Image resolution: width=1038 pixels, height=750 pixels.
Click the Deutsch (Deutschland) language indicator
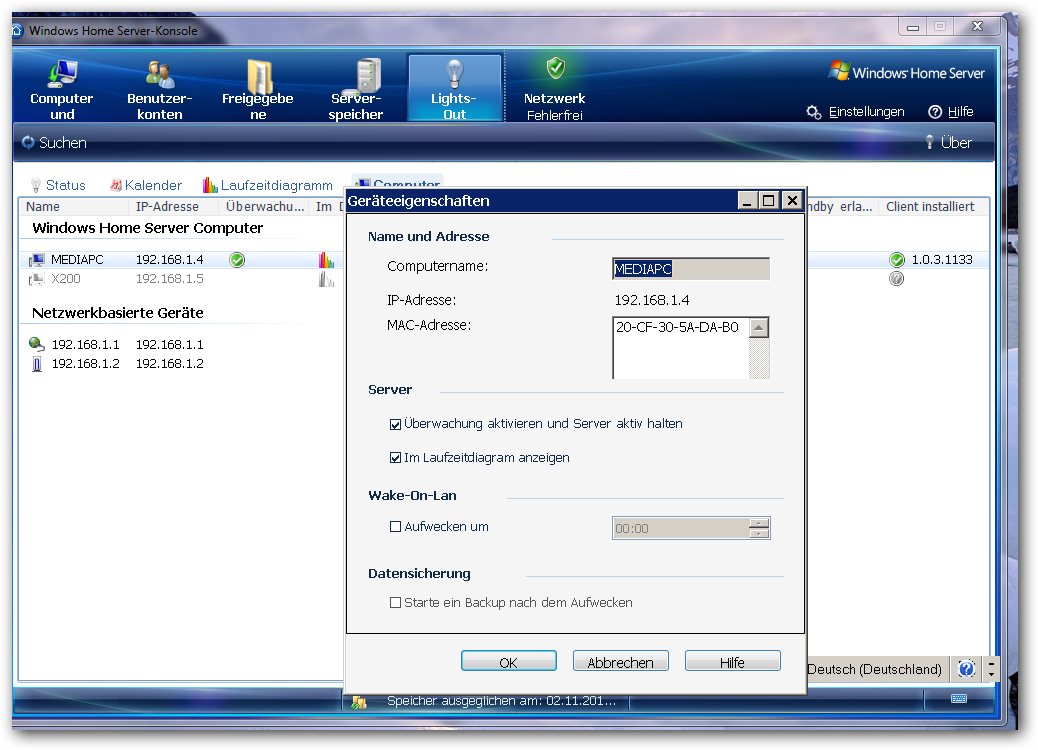click(x=874, y=669)
